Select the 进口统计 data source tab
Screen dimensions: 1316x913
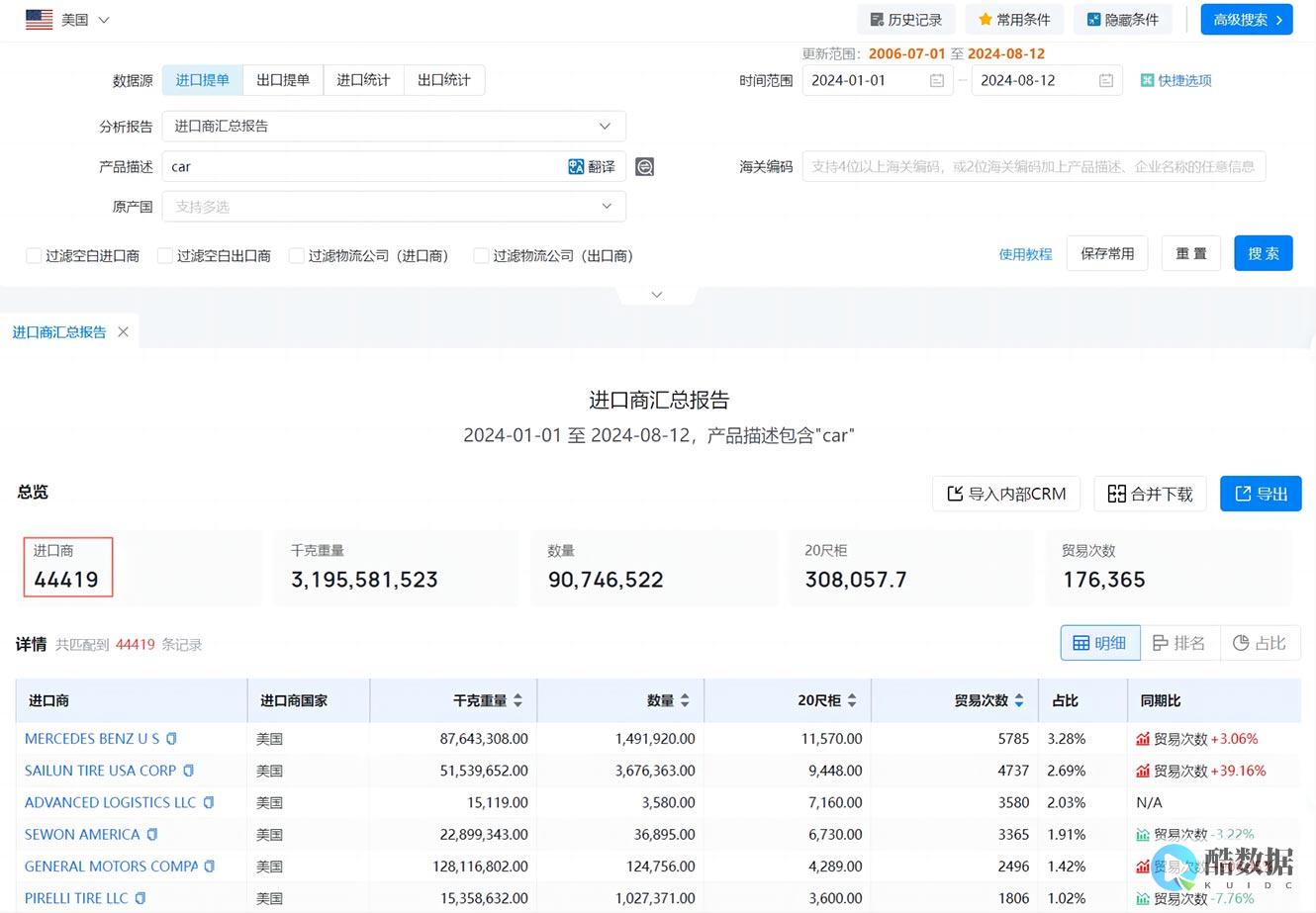click(363, 80)
